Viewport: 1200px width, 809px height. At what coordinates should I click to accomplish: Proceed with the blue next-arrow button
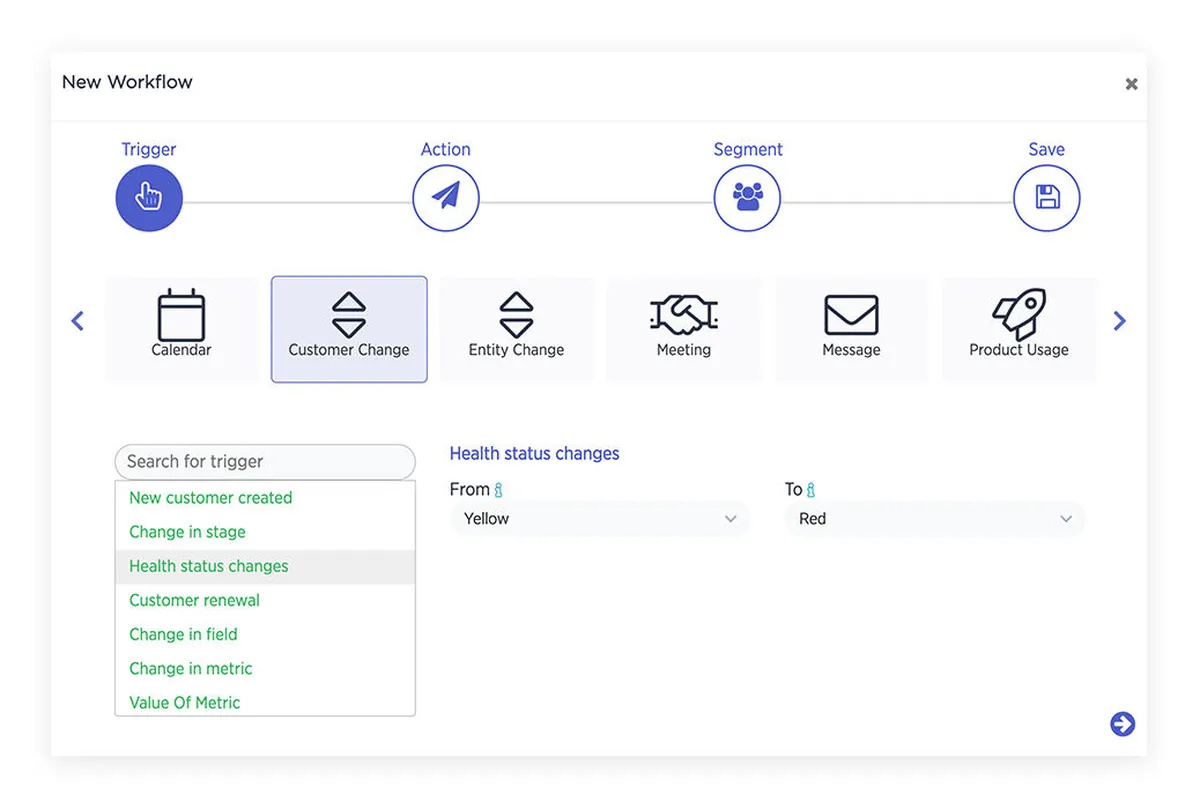point(1122,724)
